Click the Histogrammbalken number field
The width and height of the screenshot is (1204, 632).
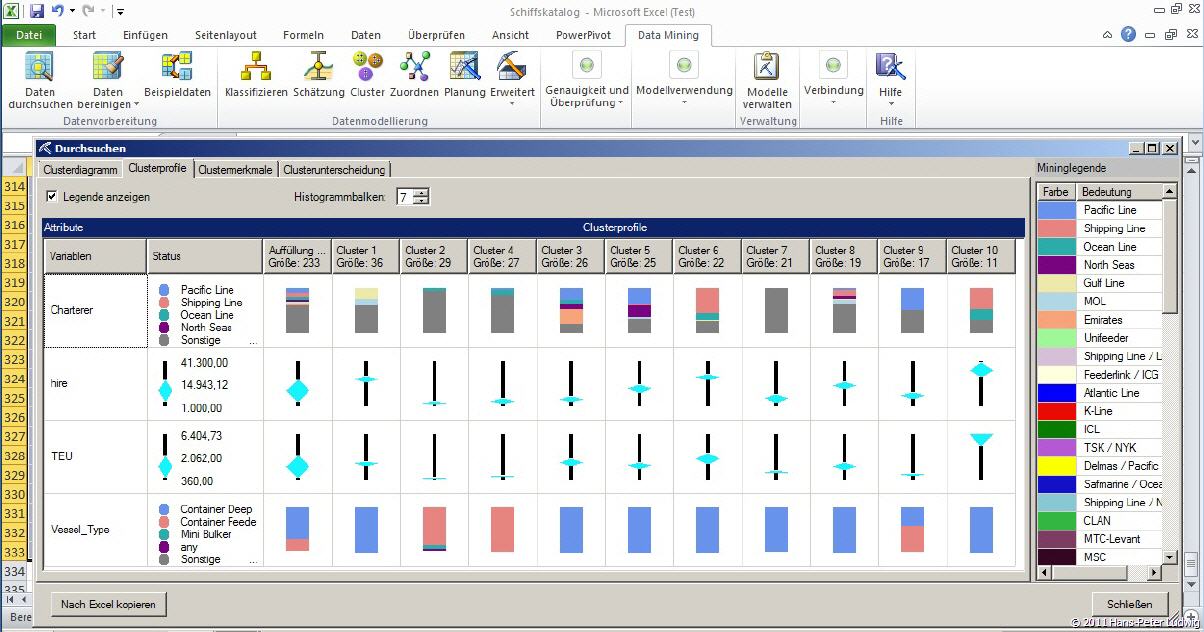pos(404,197)
